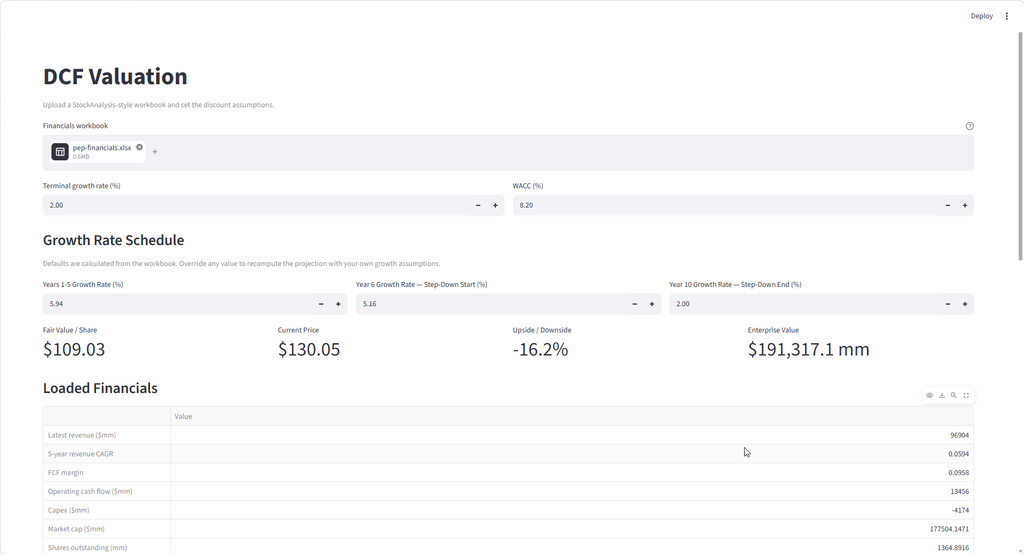Increase the Year 10 Step-Down End rate
This screenshot has width=1024, height=555.
tap(965, 304)
